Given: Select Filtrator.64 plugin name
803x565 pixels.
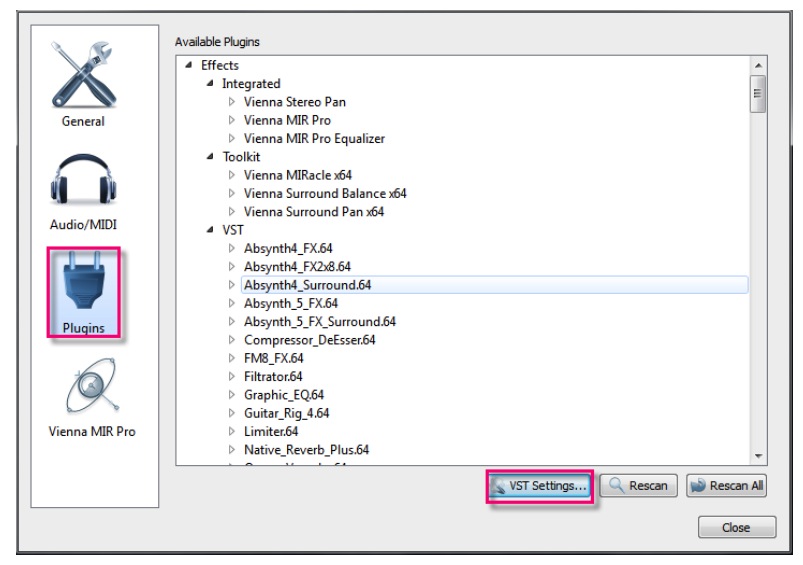Looking at the screenshot, I should tap(273, 376).
